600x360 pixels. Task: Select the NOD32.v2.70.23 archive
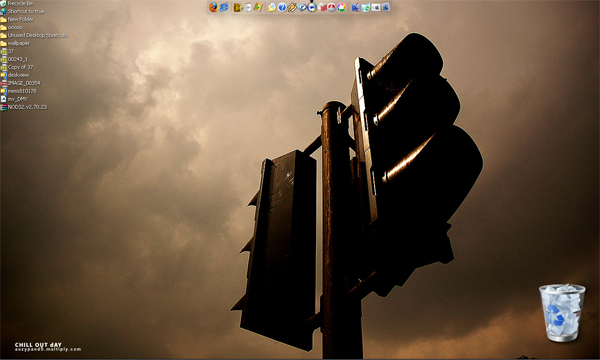(23, 107)
